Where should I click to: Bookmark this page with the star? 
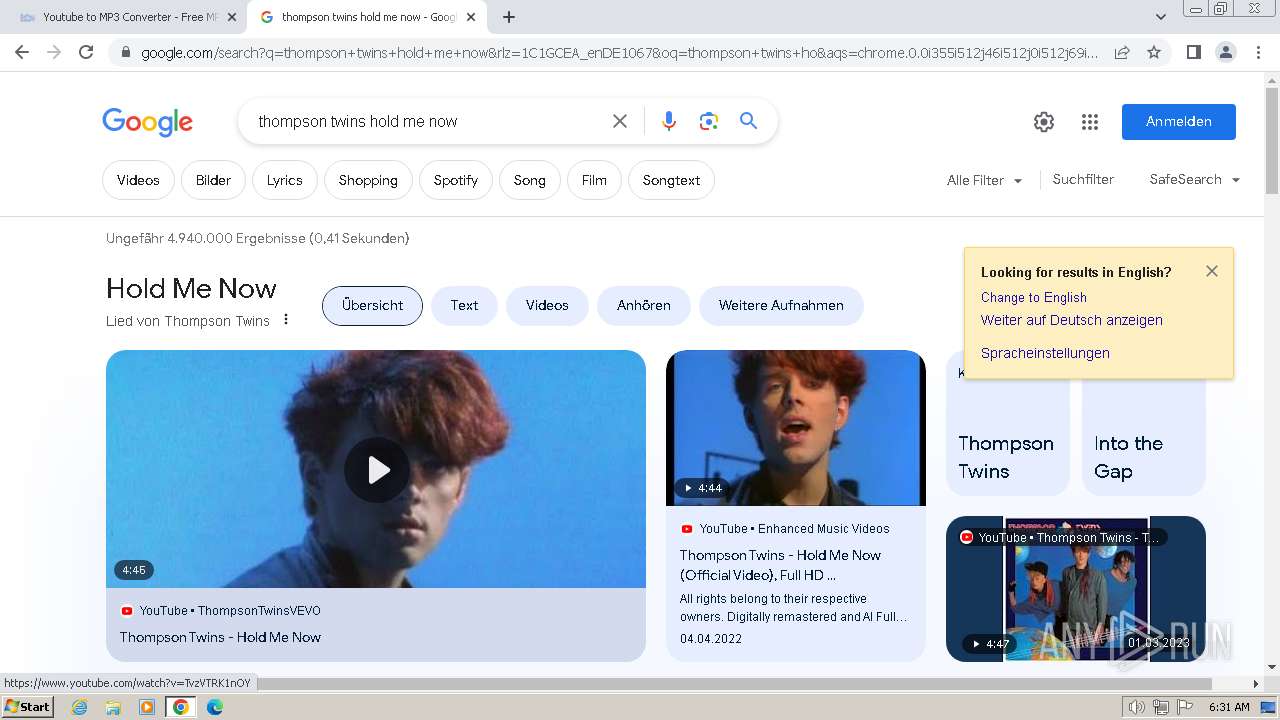(1154, 52)
